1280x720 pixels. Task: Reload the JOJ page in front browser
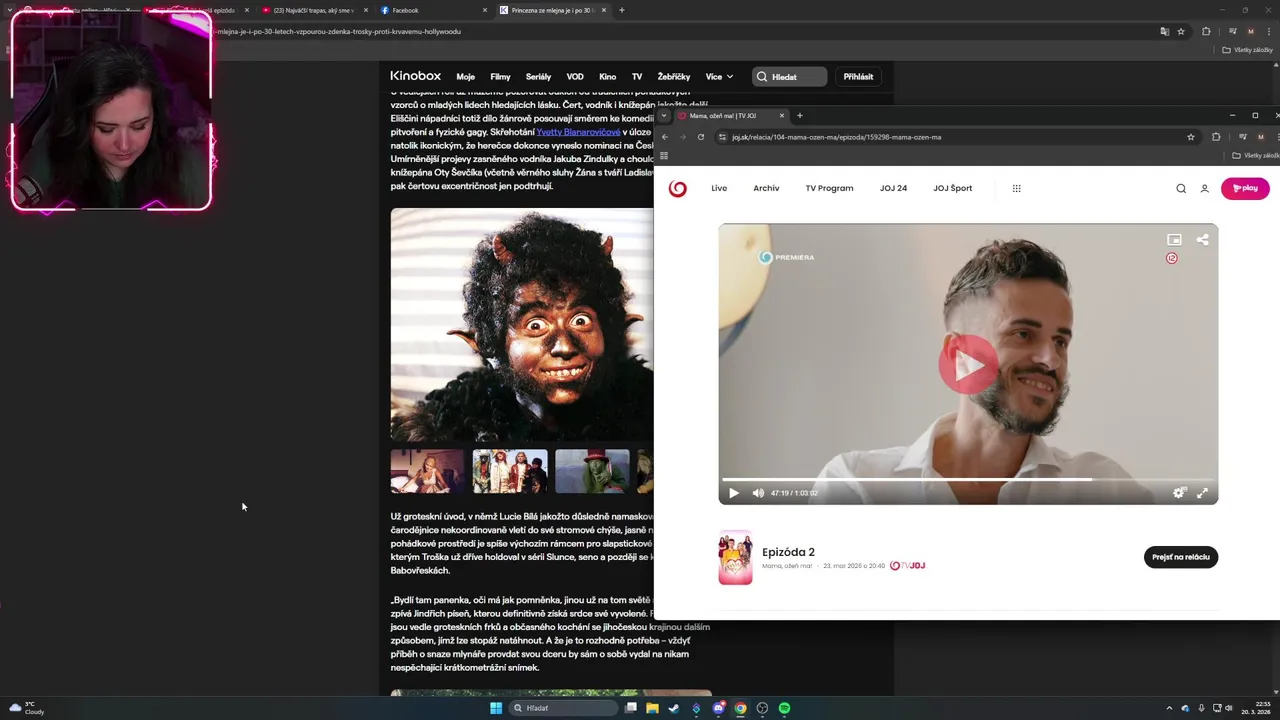point(700,137)
